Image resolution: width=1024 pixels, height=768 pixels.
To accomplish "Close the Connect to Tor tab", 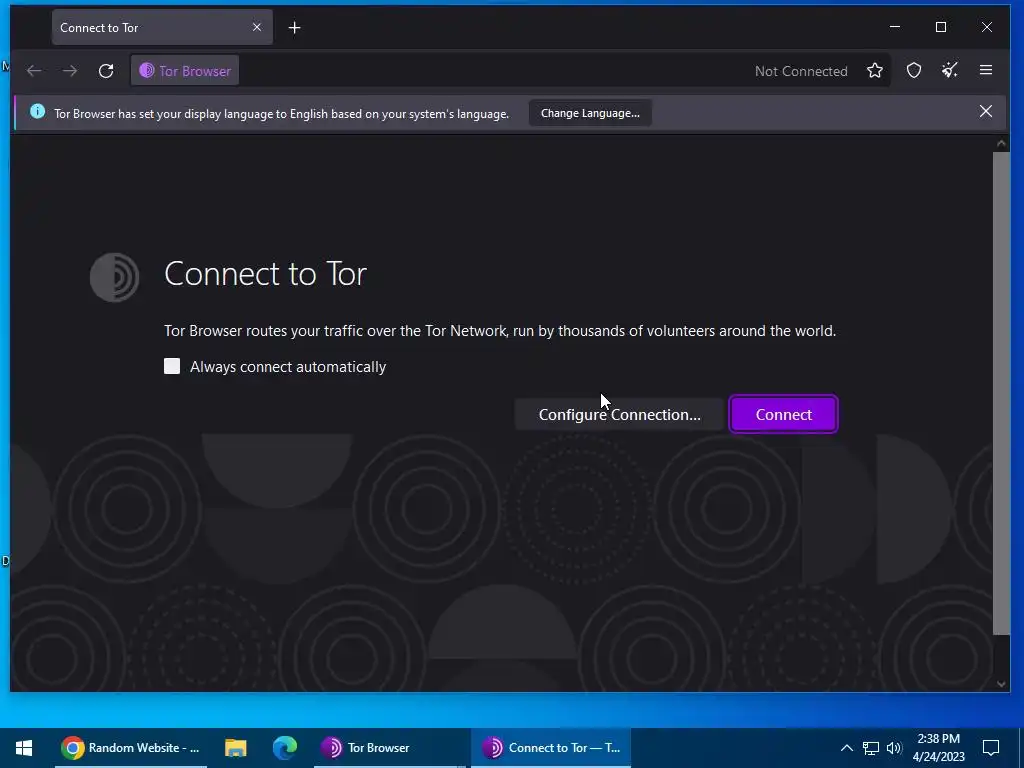I will (257, 27).
